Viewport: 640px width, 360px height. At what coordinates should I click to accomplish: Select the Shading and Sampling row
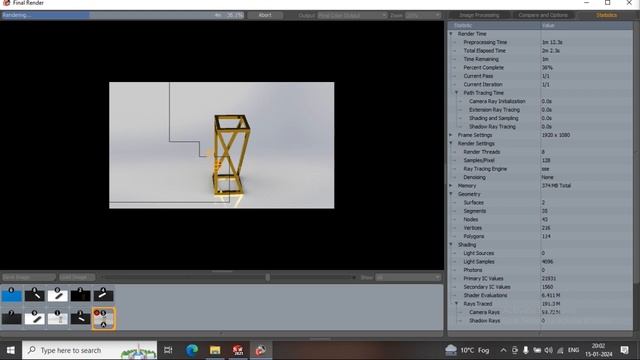[x=540, y=118]
